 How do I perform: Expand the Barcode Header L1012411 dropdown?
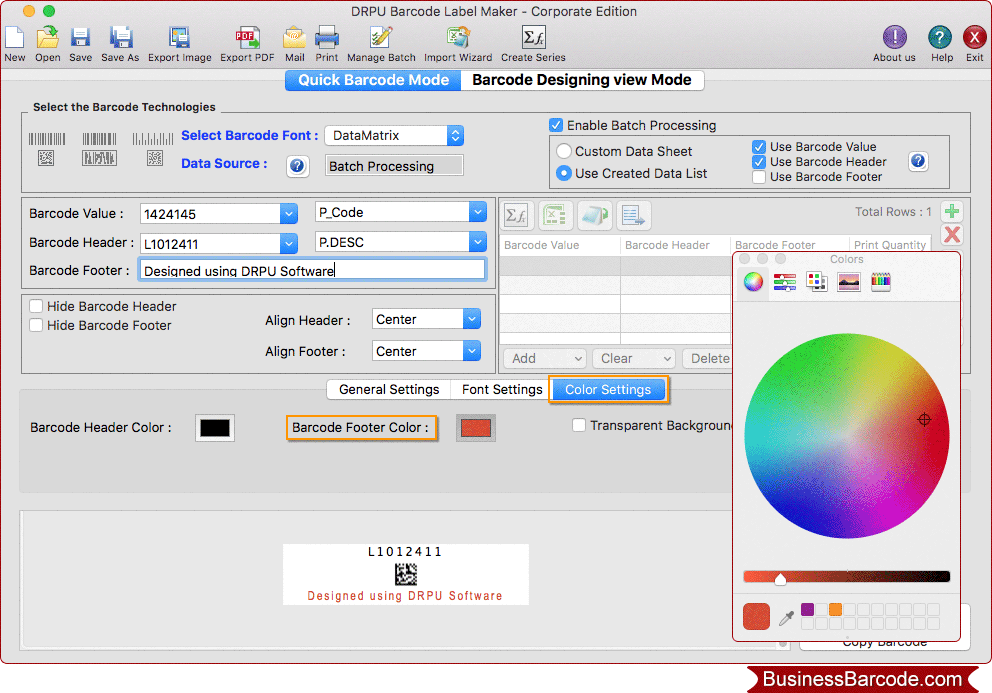[x=288, y=244]
